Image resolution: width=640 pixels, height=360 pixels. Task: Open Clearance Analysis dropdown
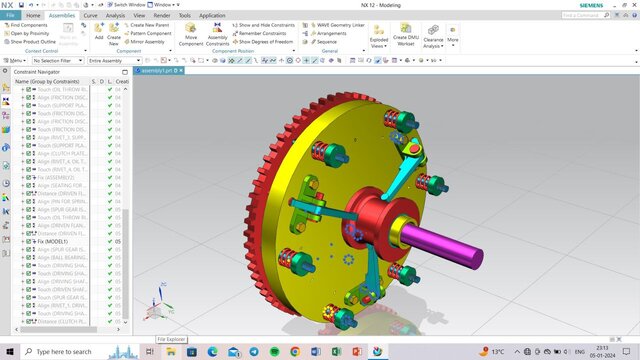433,36
